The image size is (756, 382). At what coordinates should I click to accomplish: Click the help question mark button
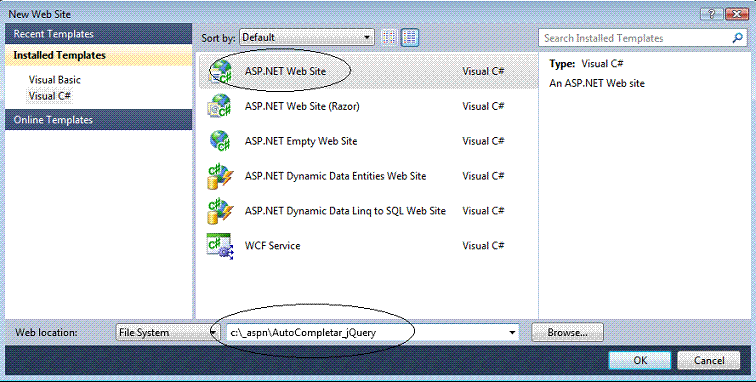[712, 14]
